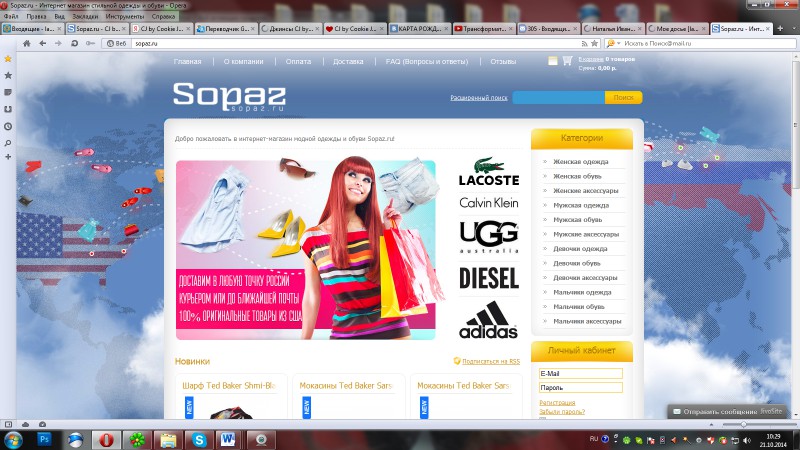Open the Мужская обувь category
This screenshot has width=800, height=450.
(578, 220)
